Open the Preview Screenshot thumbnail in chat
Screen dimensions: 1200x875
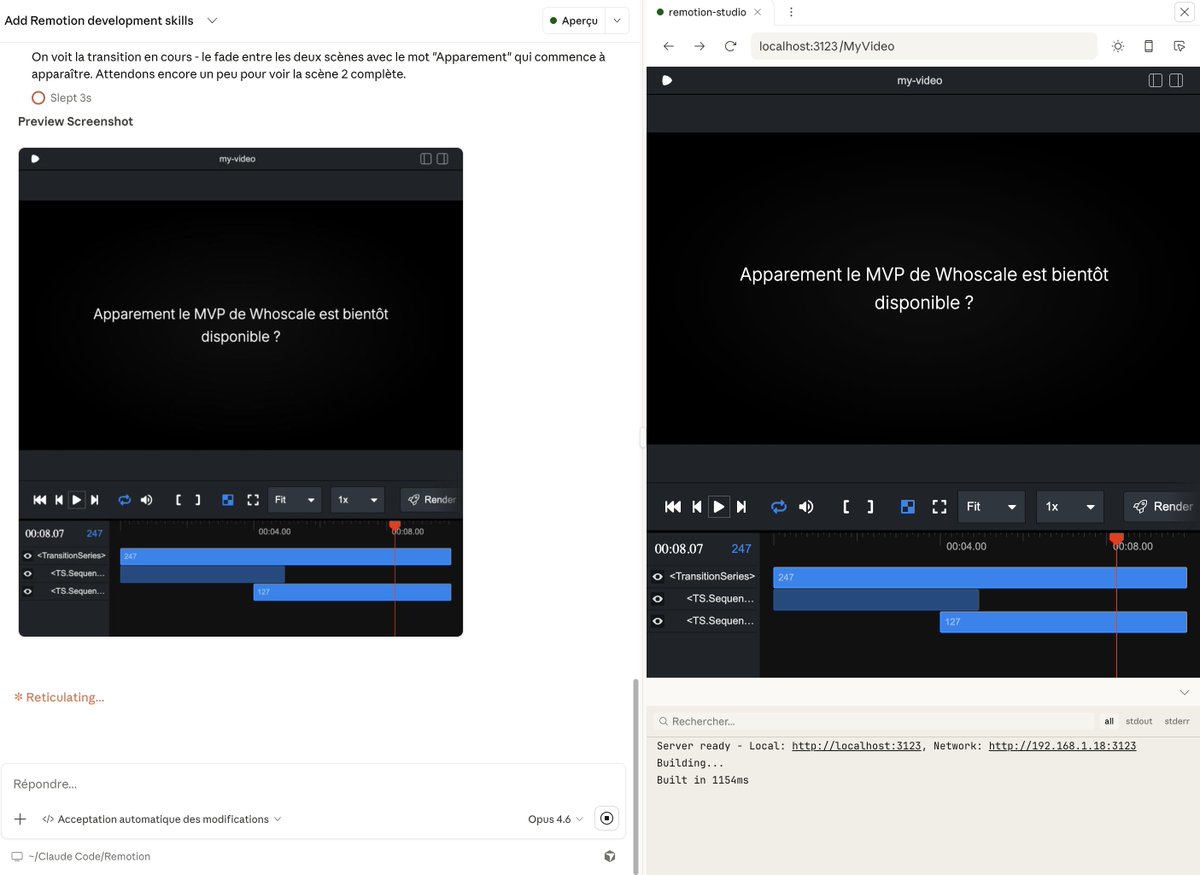click(240, 392)
